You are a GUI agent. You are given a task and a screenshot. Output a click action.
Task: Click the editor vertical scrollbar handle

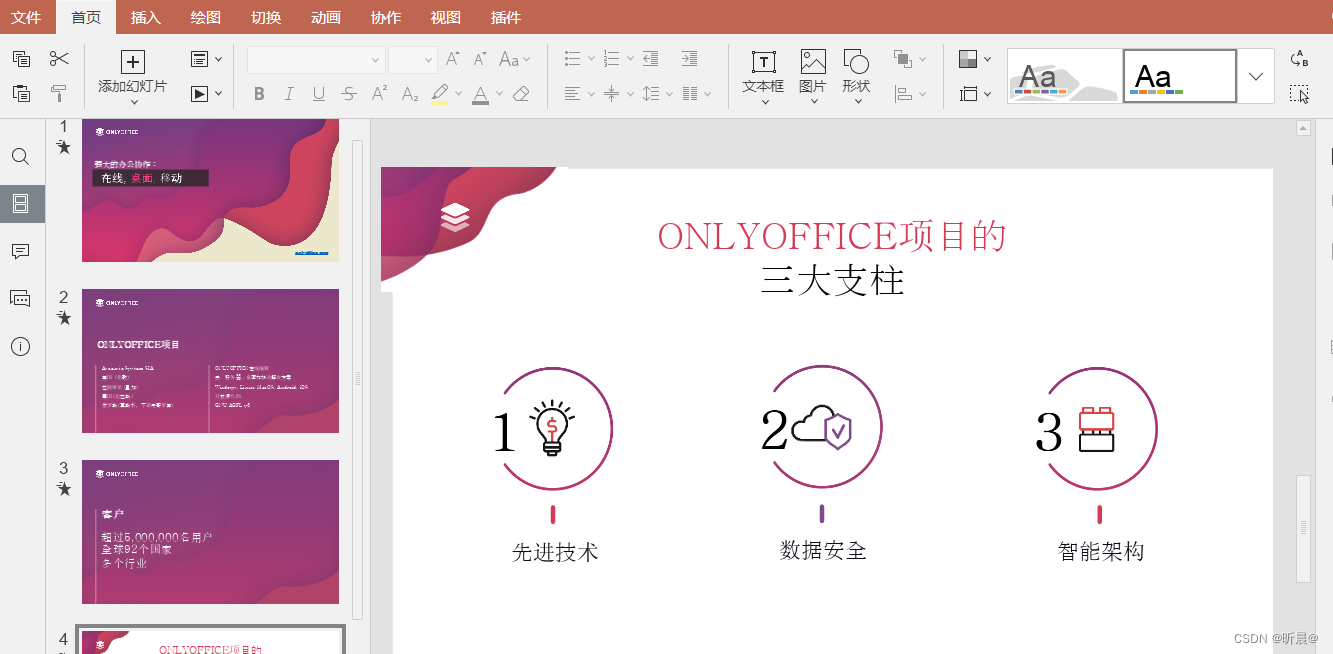[x=1303, y=528]
